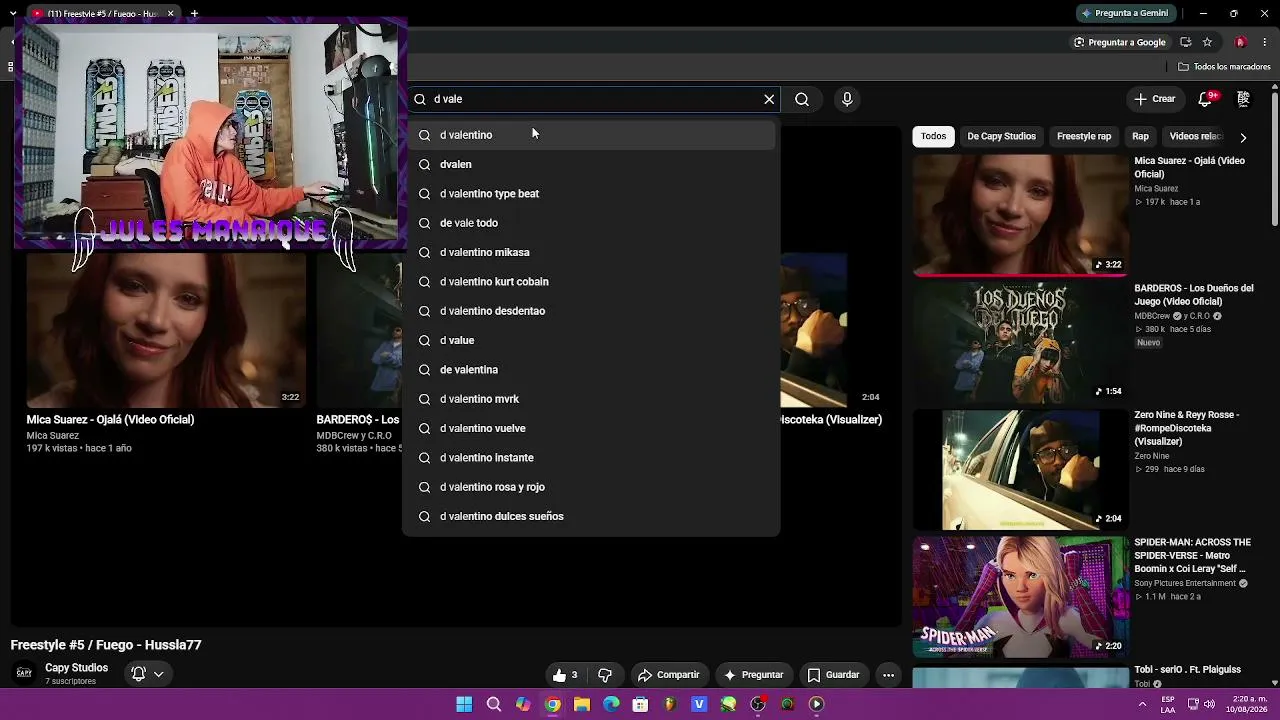Select the Todos filter chip
The height and width of the screenshot is (720, 1280).
click(x=933, y=136)
